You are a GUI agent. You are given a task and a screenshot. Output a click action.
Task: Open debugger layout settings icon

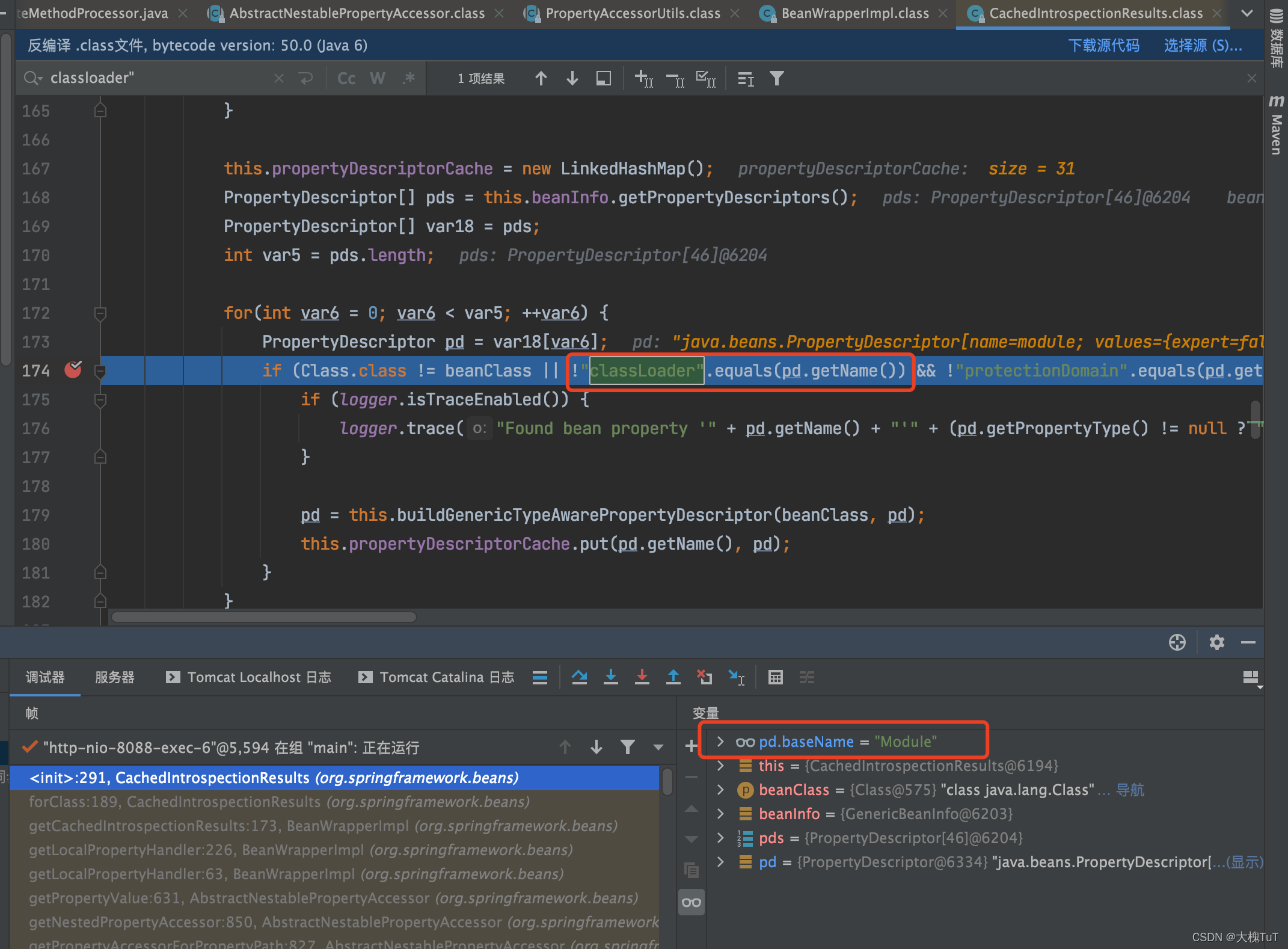pyautogui.click(x=1251, y=678)
